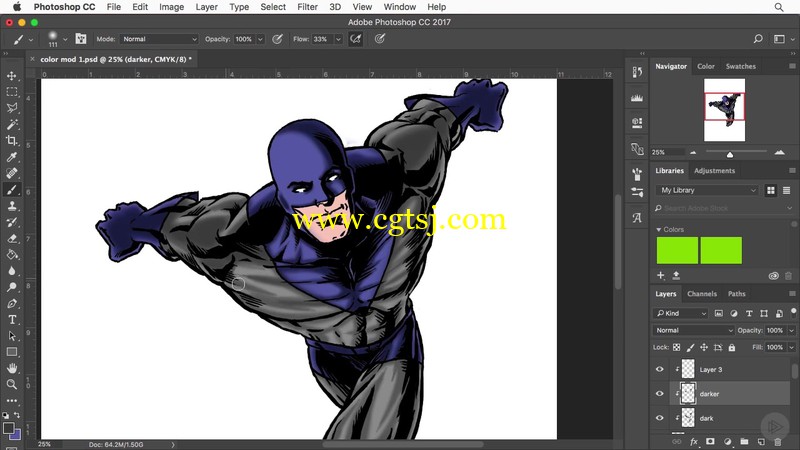This screenshot has width=800, height=450.
Task: Create a new layer
Action: 761,442
